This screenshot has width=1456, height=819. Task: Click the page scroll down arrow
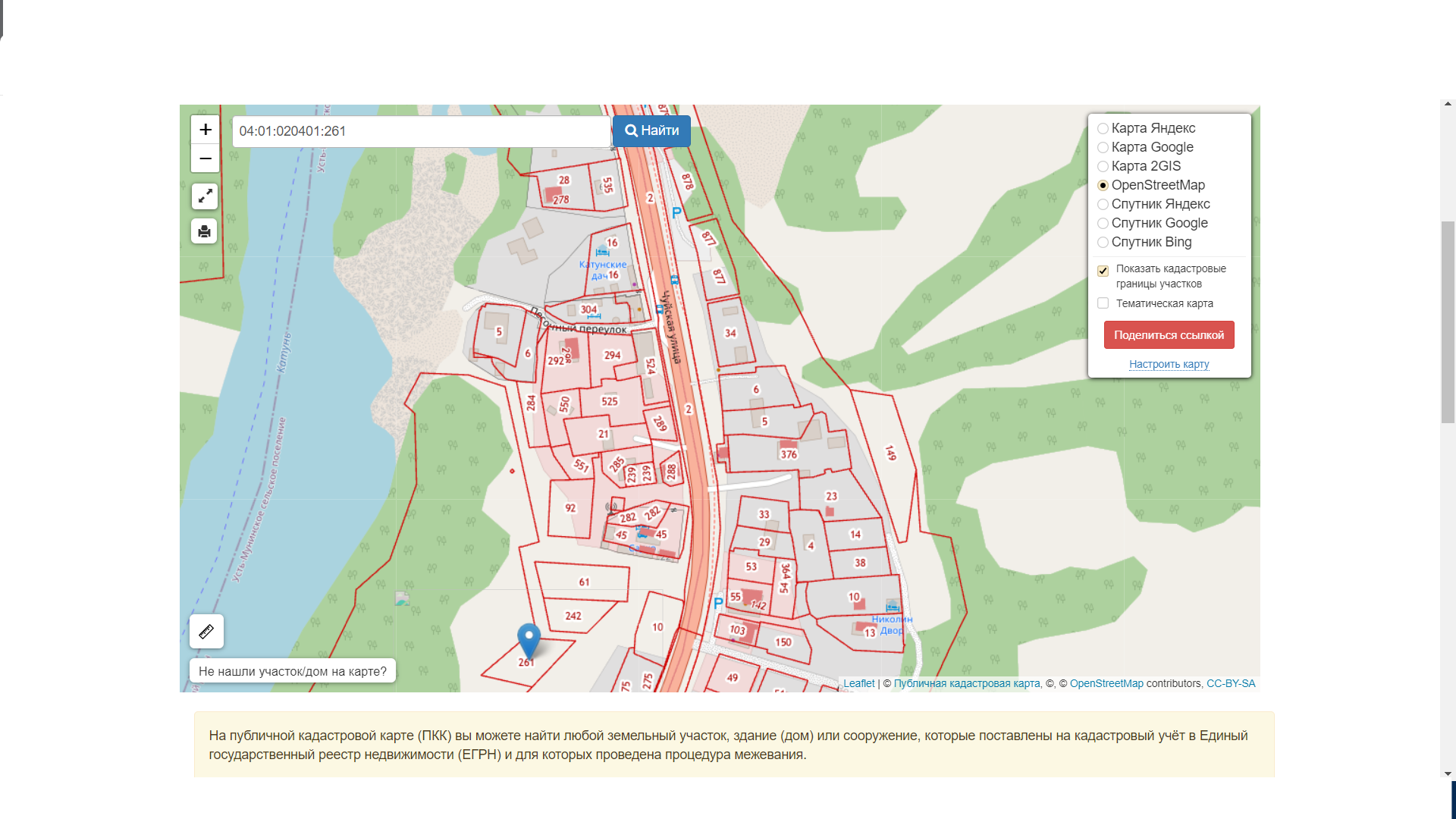click(x=1448, y=774)
